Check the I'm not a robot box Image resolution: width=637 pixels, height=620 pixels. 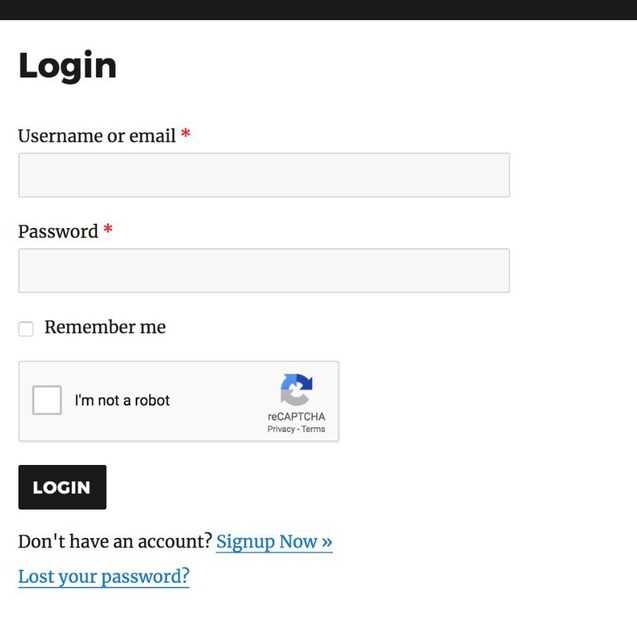point(47,400)
